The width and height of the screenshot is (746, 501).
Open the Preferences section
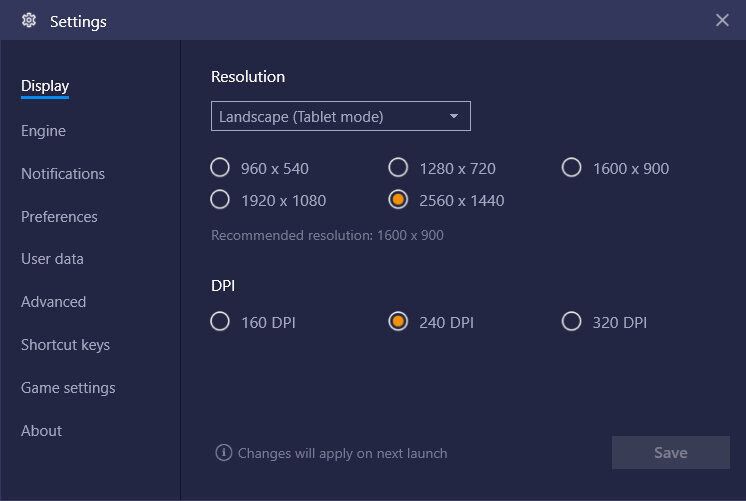coord(59,217)
